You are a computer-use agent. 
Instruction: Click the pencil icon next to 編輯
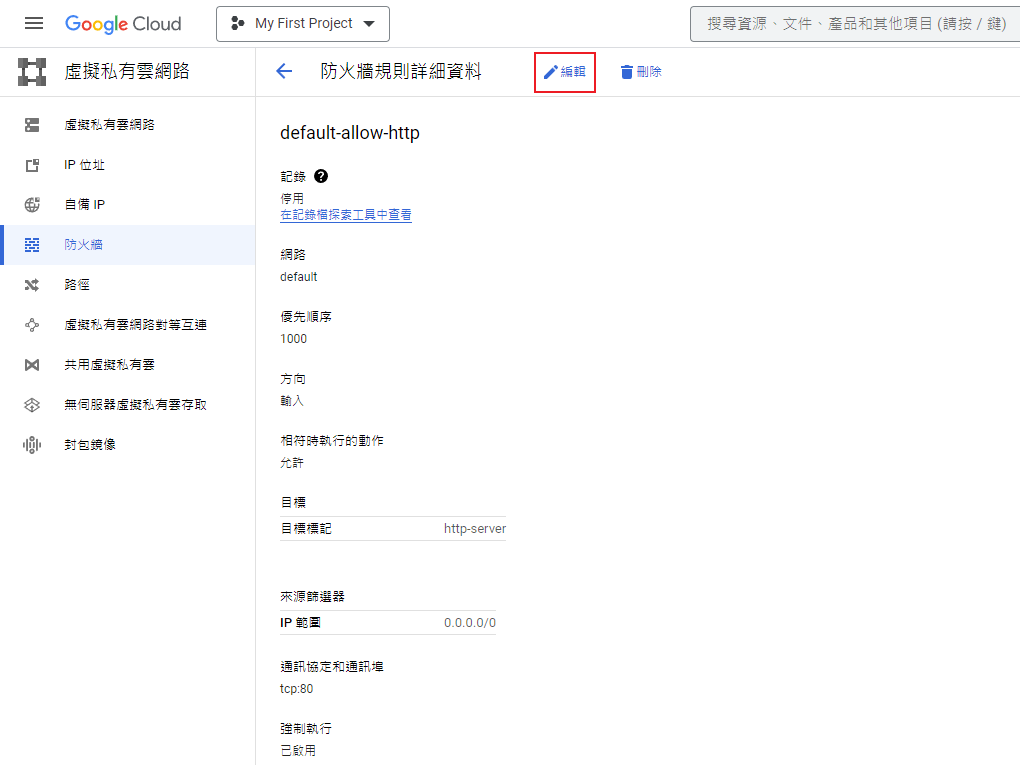click(550, 71)
